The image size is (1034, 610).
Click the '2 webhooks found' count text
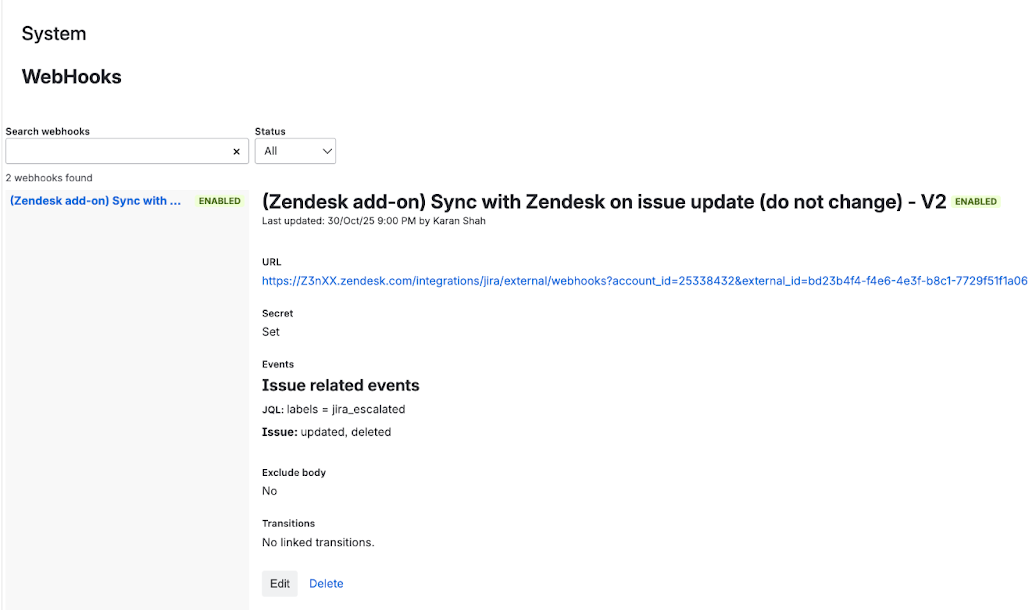49,178
